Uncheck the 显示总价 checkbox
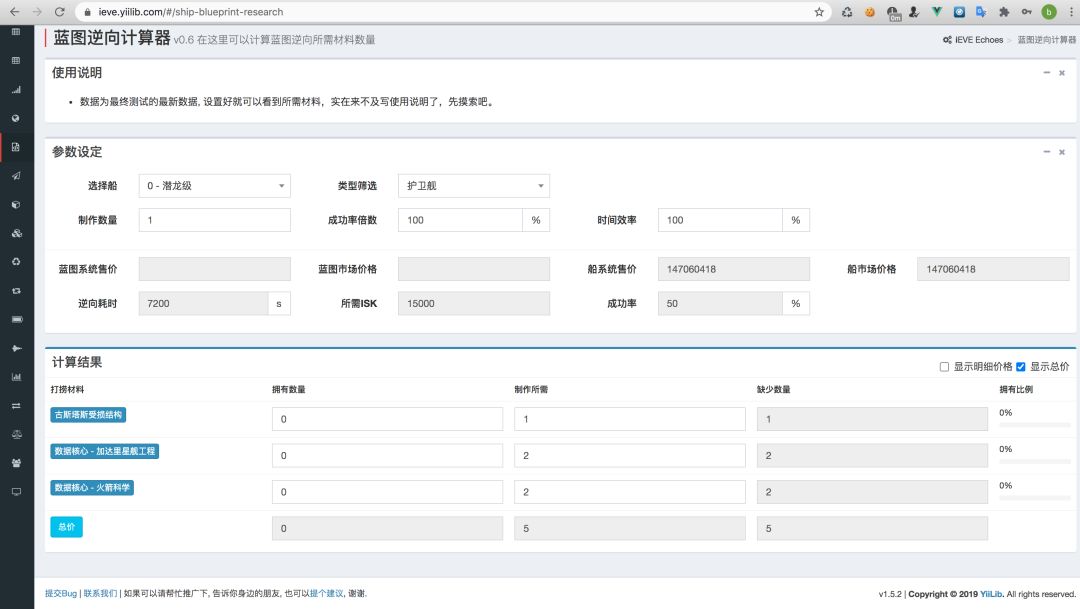The width and height of the screenshot is (1080, 609). (1021, 367)
